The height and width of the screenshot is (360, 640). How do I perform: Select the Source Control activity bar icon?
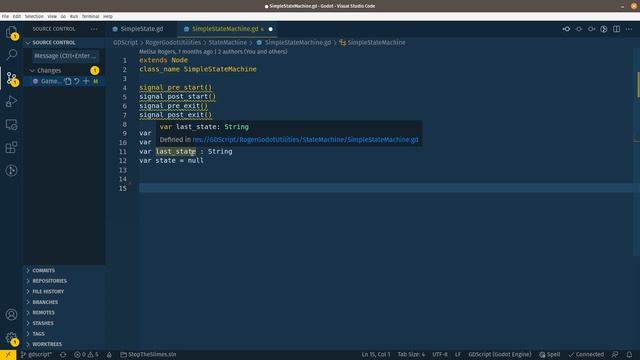[x=11, y=78]
